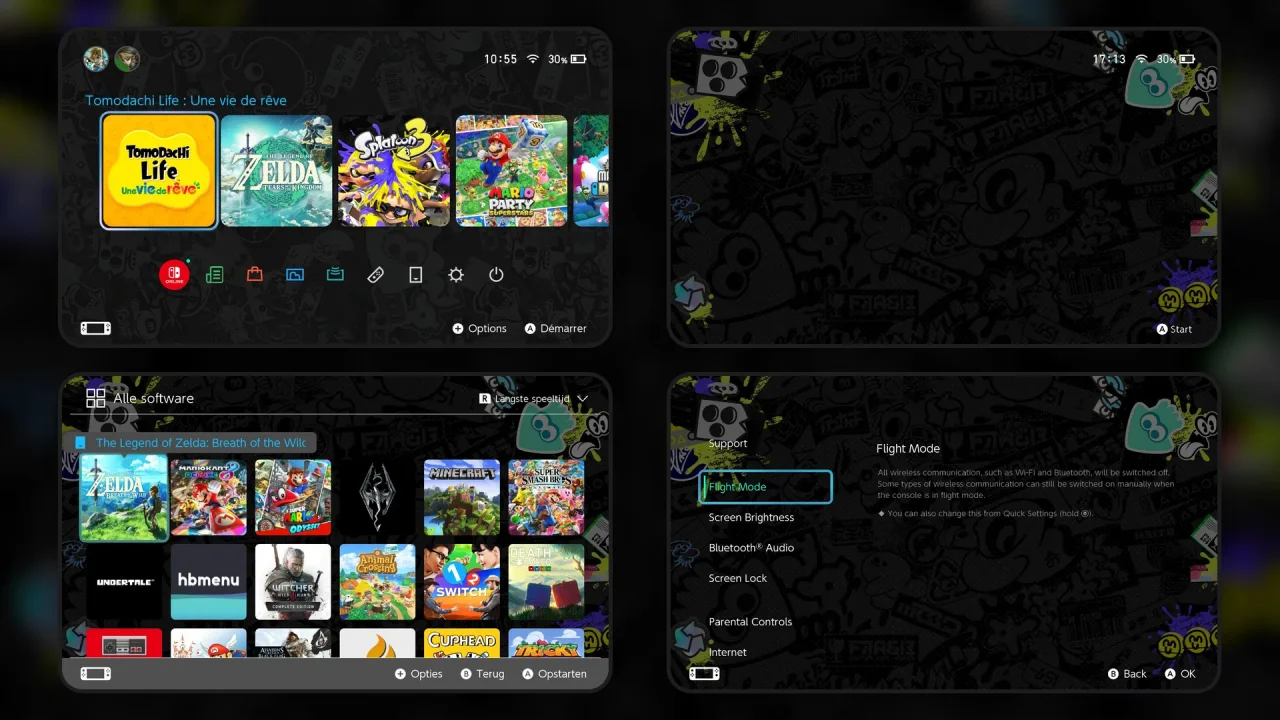Select Bluetooth Audio in the settings list

click(x=751, y=548)
